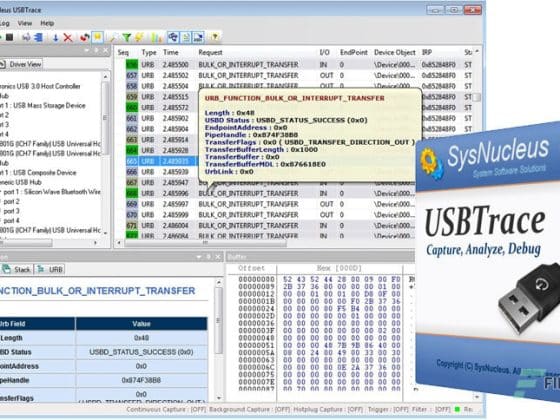Open the View menu
560x420 pixels.
click(25, 23)
